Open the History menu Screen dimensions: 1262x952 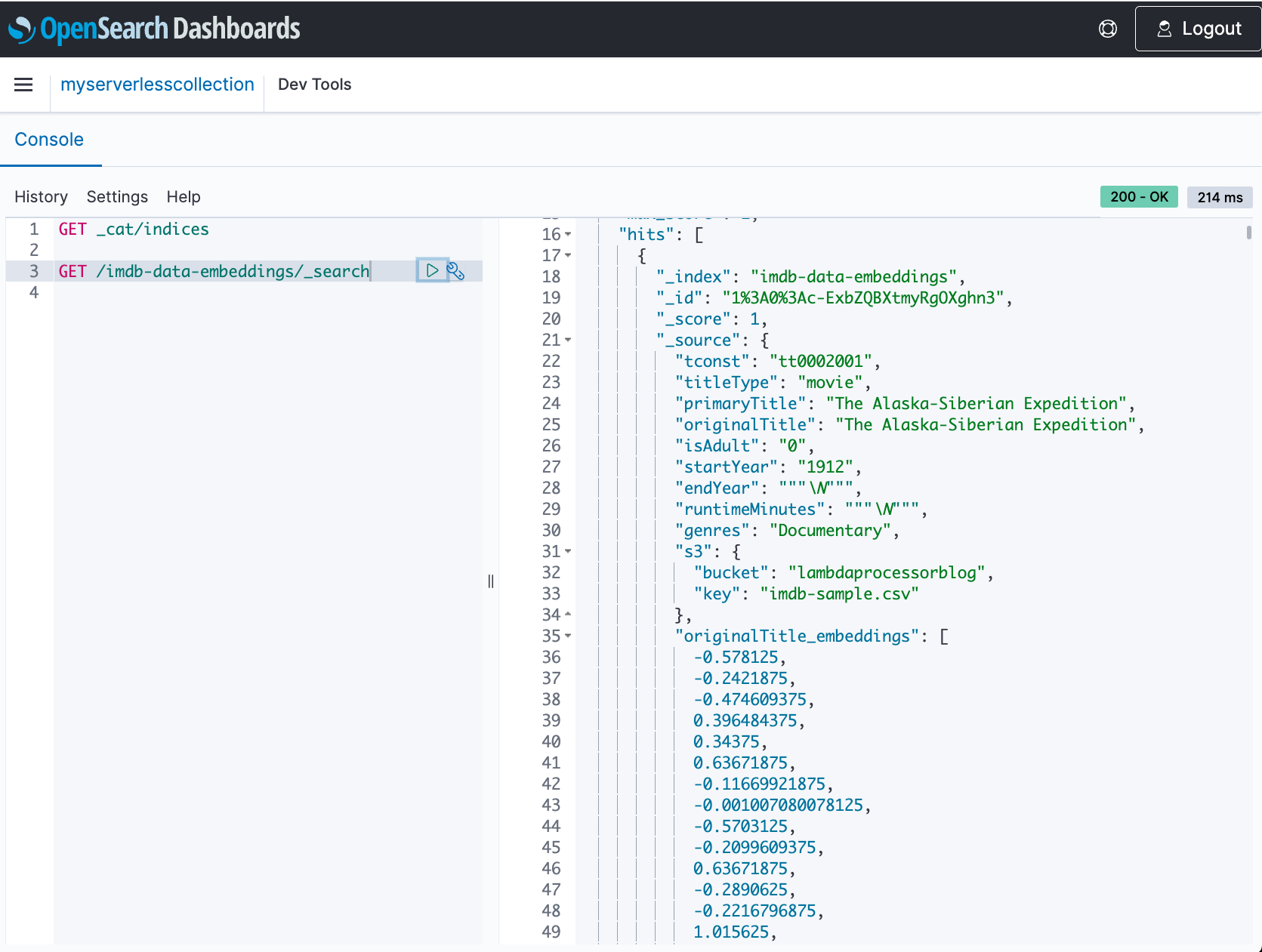(41, 196)
